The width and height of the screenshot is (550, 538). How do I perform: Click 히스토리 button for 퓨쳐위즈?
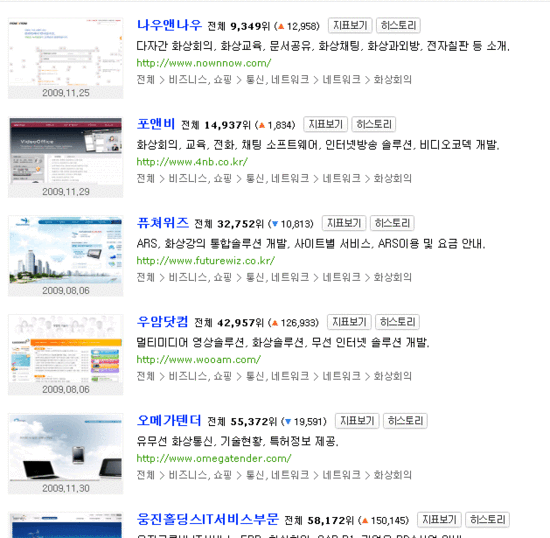[392, 223]
